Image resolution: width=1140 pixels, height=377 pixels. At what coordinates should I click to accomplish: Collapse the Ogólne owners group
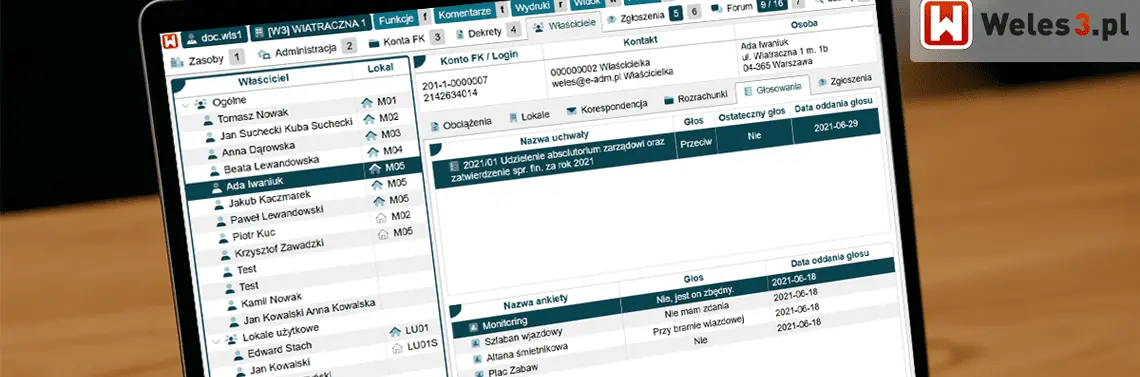coord(185,105)
